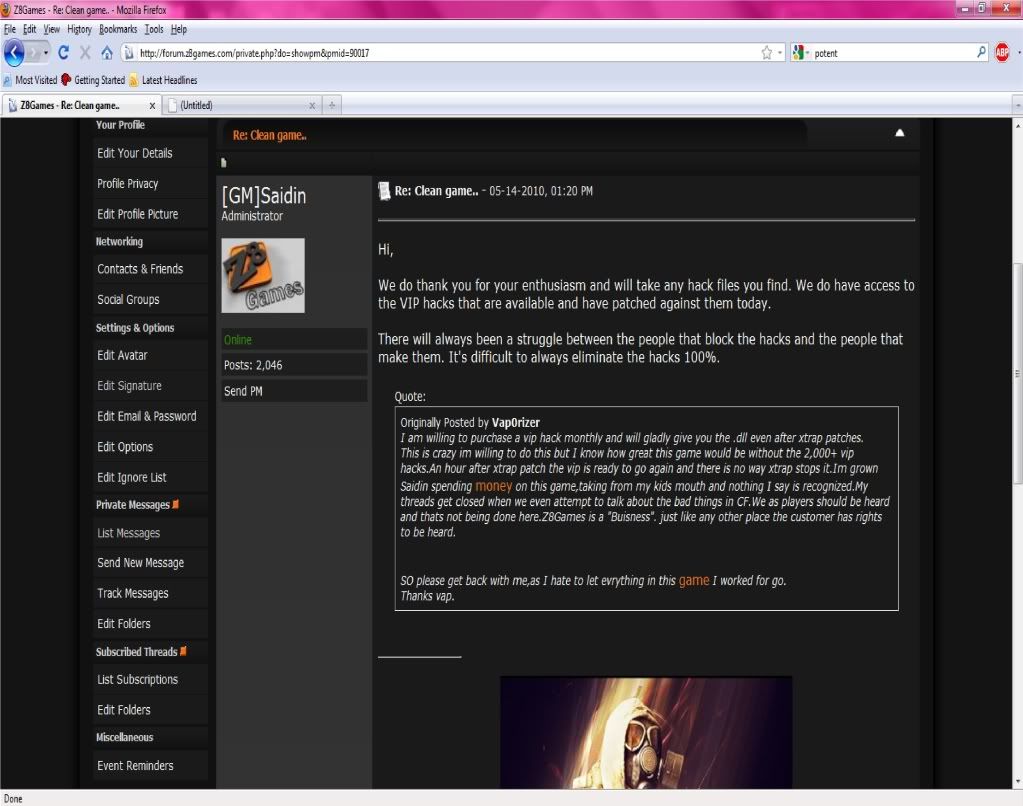1023x806 pixels.
Task: Open the History menu
Action: click(79, 30)
